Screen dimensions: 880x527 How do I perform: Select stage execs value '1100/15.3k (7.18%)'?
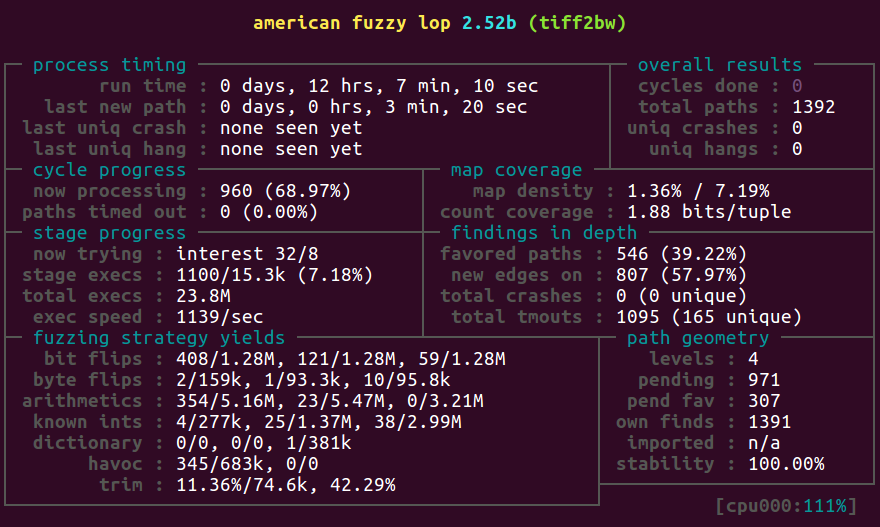[x=275, y=275]
